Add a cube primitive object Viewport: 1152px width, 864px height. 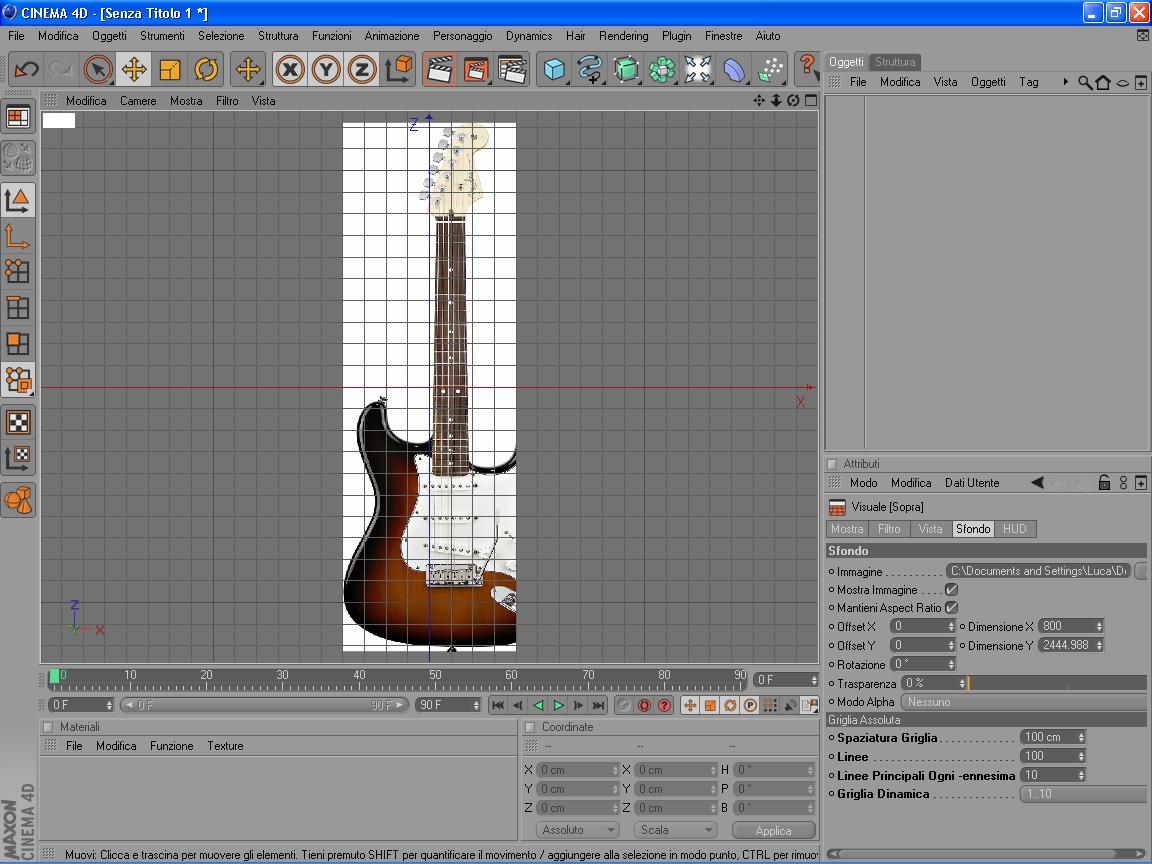(x=554, y=70)
